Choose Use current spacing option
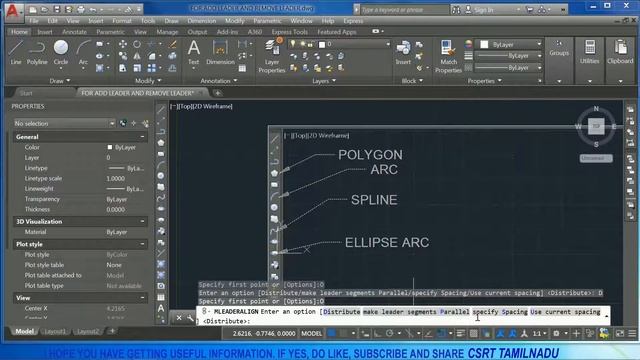The width and height of the screenshot is (640, 360). pyautogui.click(x=565, y=311)
